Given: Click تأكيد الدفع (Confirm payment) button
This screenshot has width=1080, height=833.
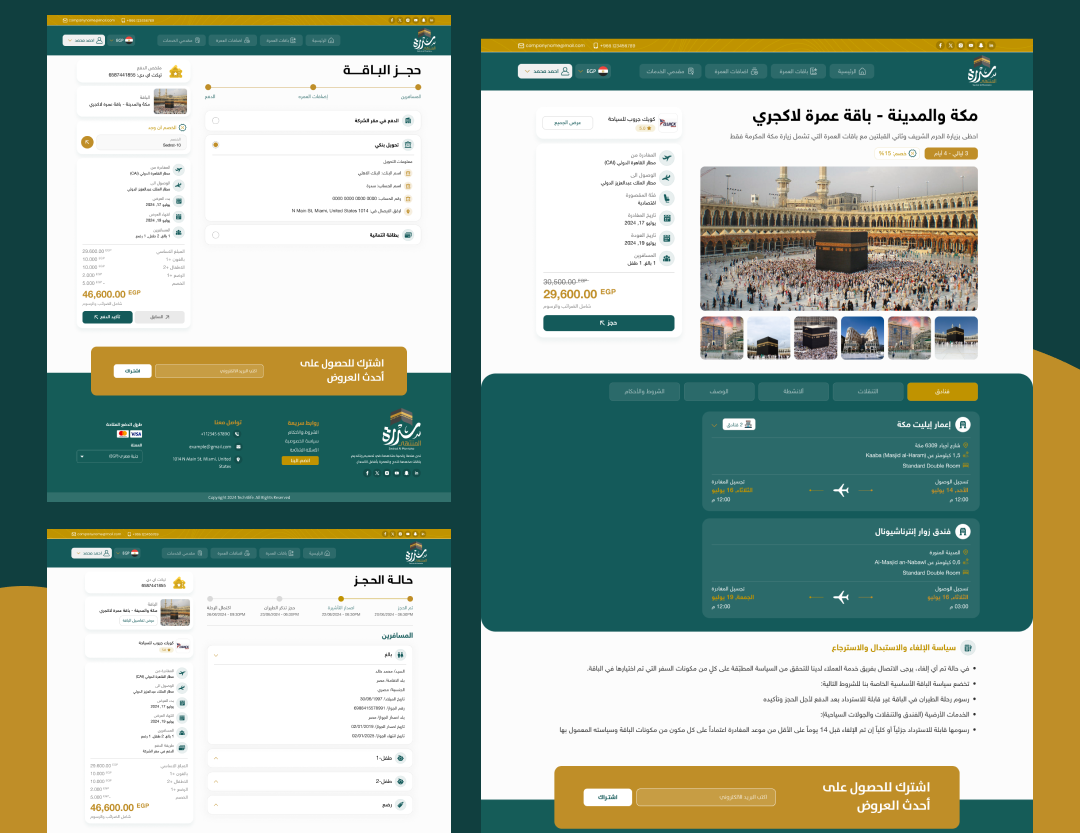Looking at the screenshot, I should 107,317.
